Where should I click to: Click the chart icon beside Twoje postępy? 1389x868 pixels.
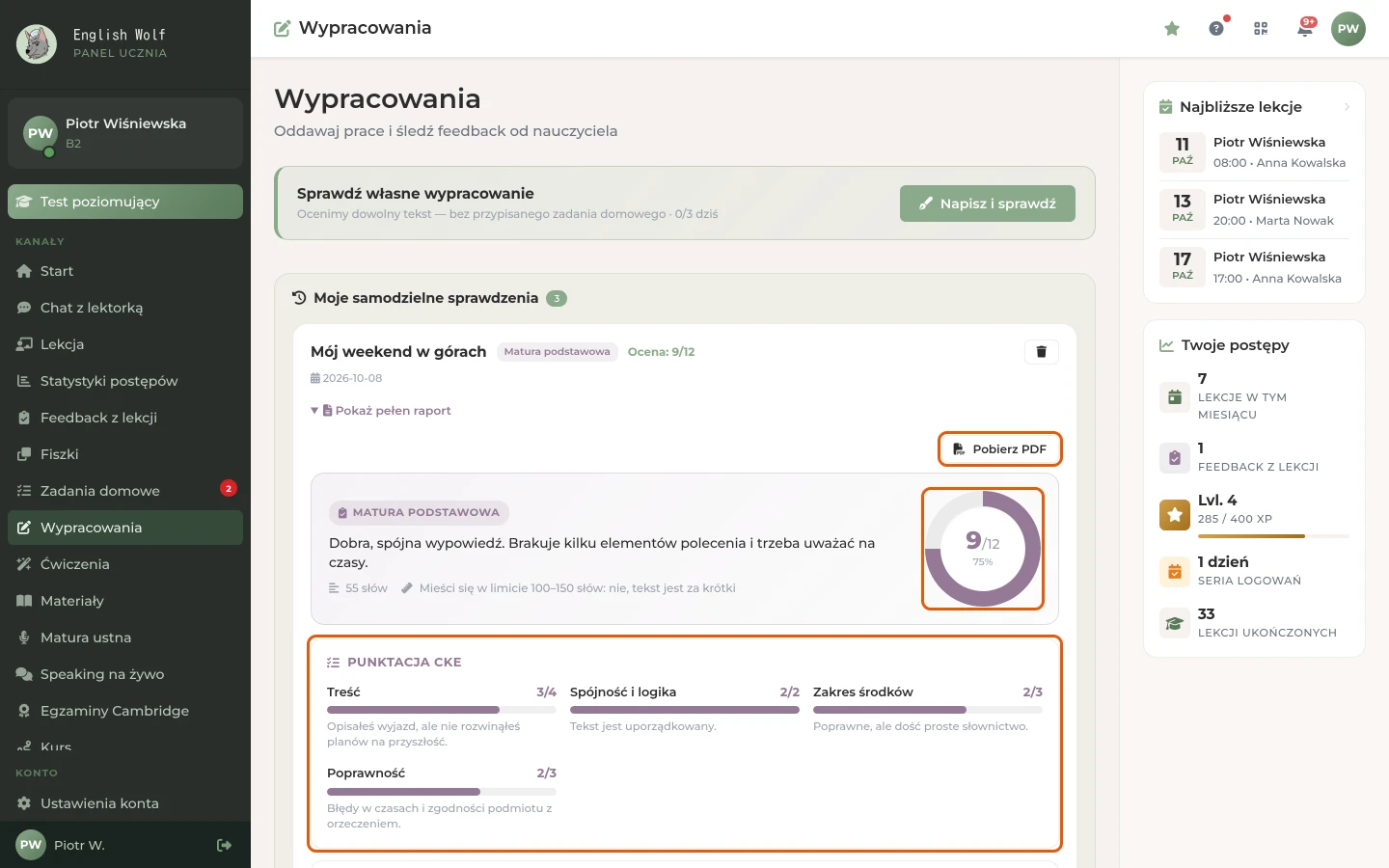[1166, 345]
